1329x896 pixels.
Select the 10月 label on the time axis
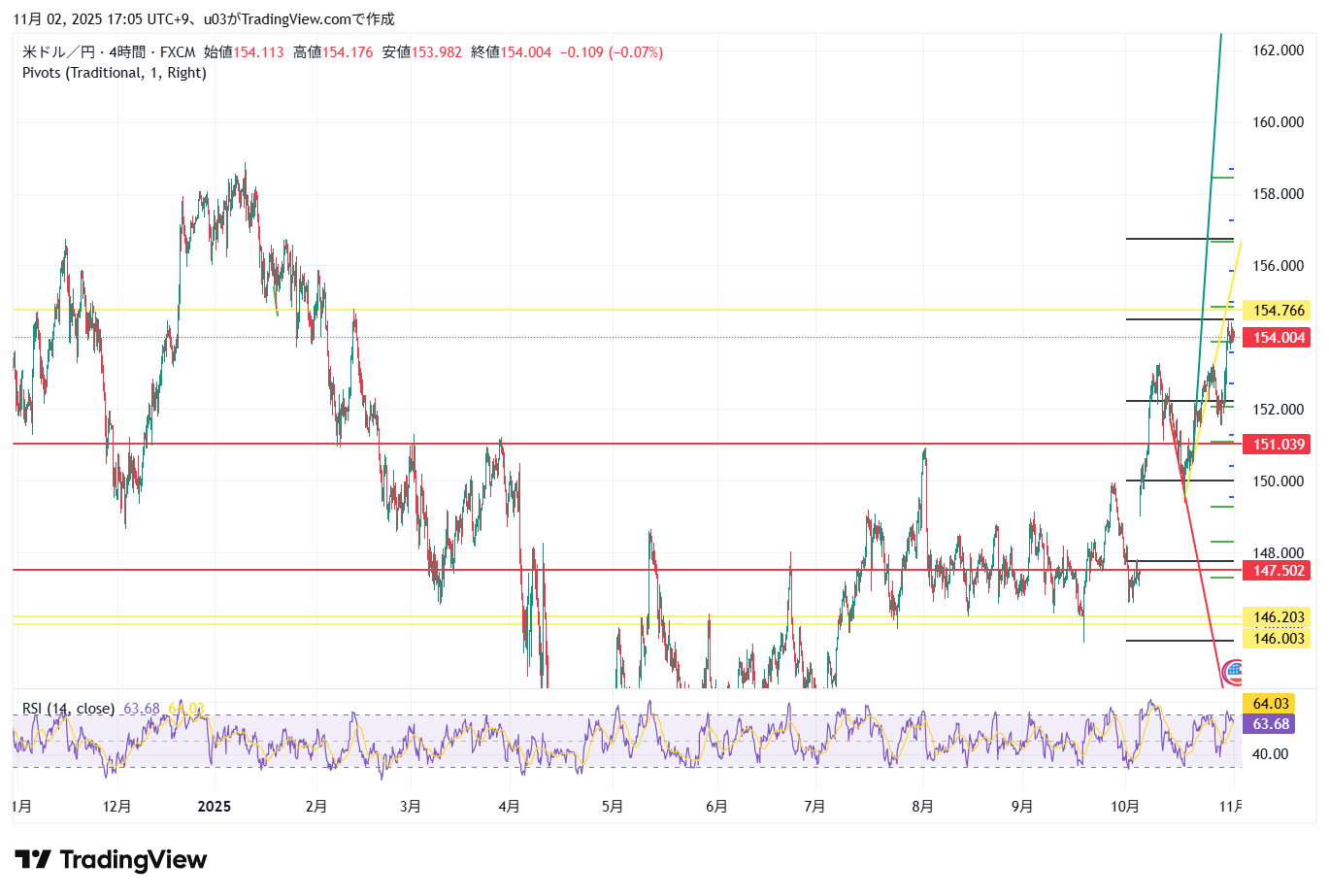1124,807
